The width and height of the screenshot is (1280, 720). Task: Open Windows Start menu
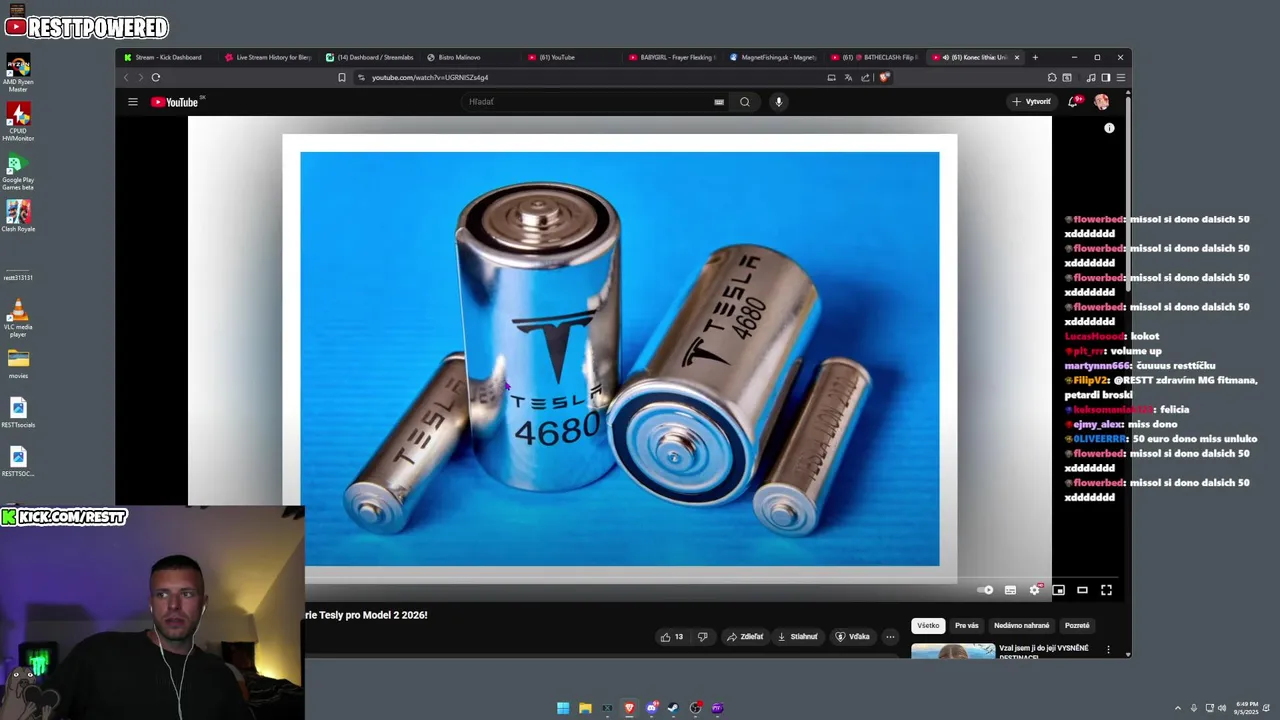point(563,708)
